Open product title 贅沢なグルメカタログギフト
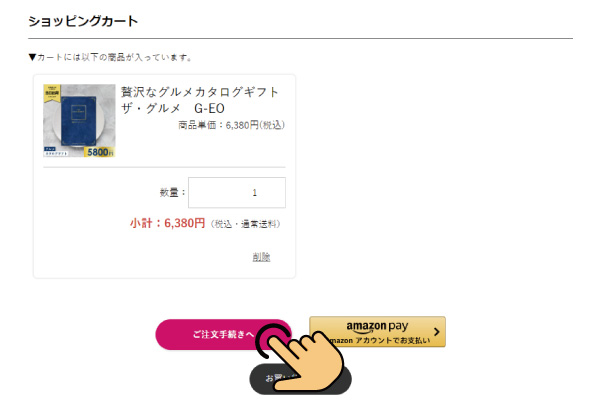This screenshot has width=600, height=400. click(x=199, y=92)
